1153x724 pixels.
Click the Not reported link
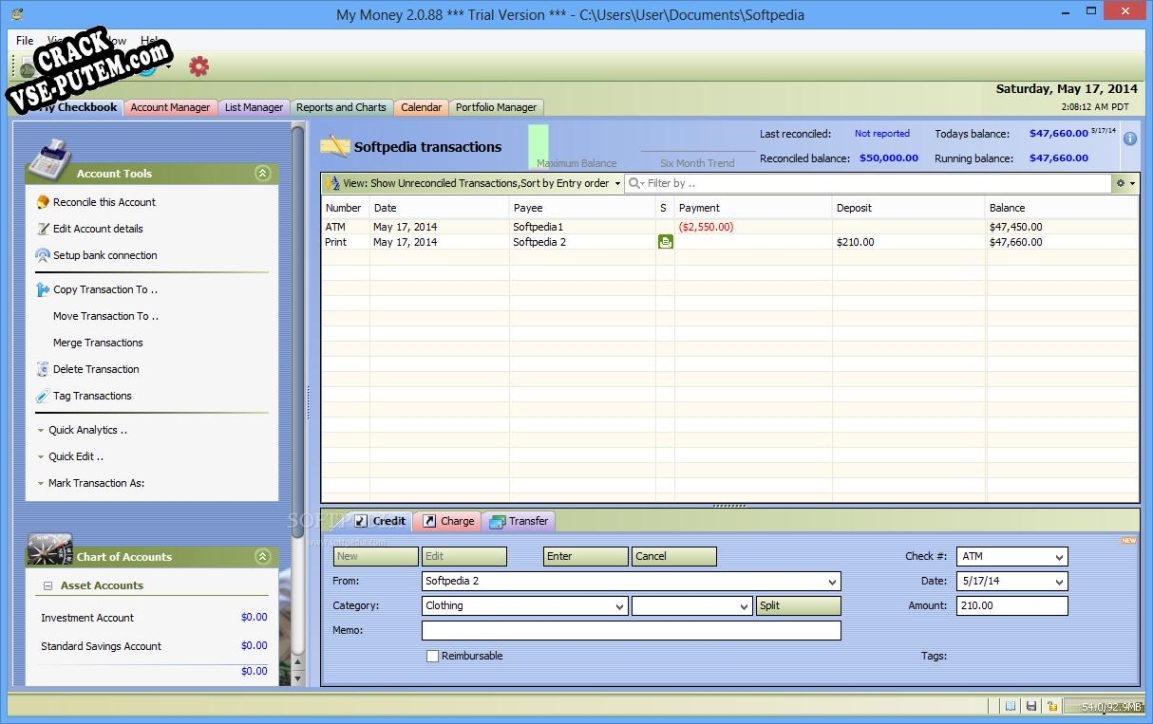(x=882, y=134)
